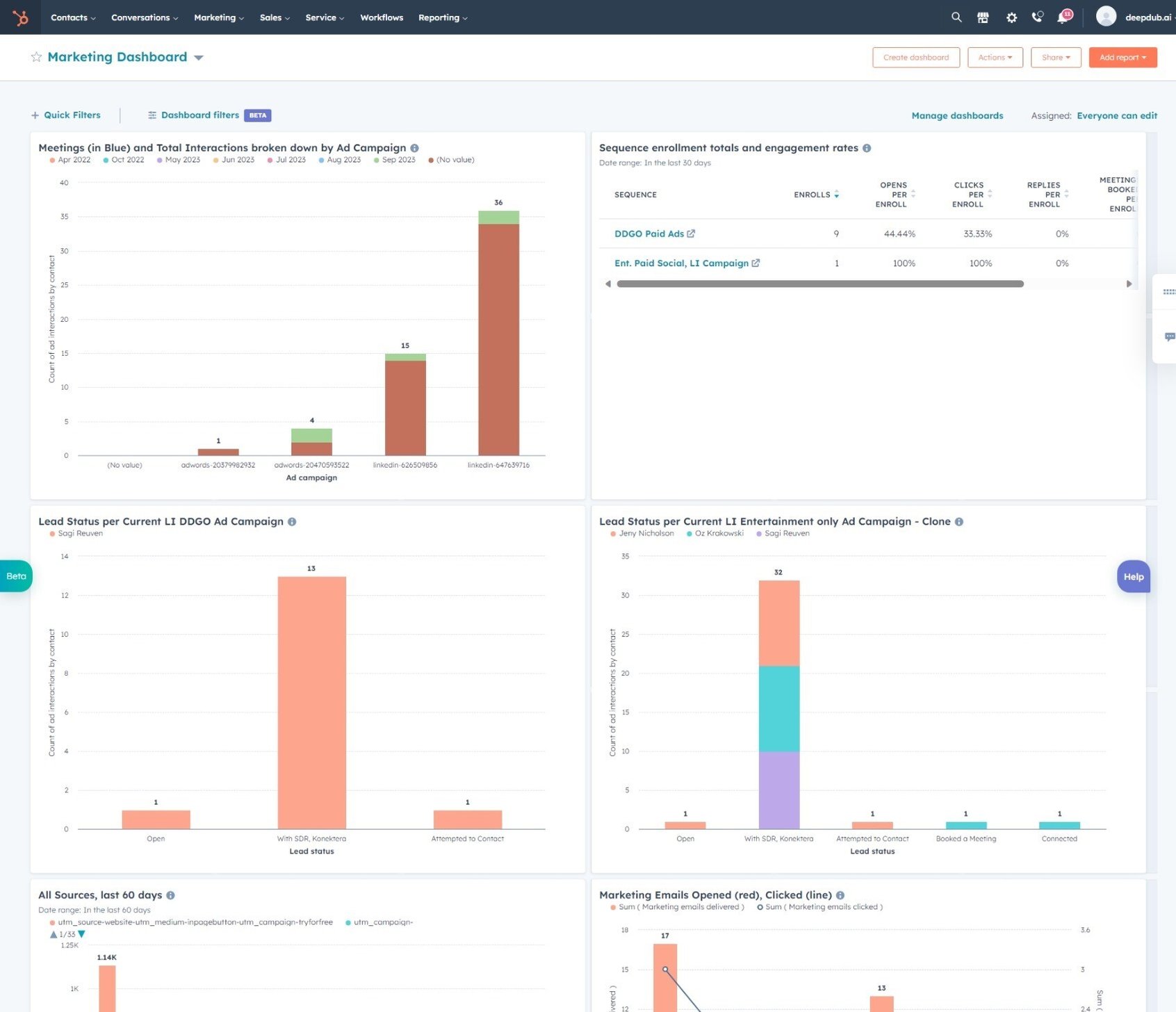Viewport: 1176px width, 1012px height.
Task: Sort by CLICKS PER ENROLL arrow
Action: pyautogui.click(x=990, y=194)
